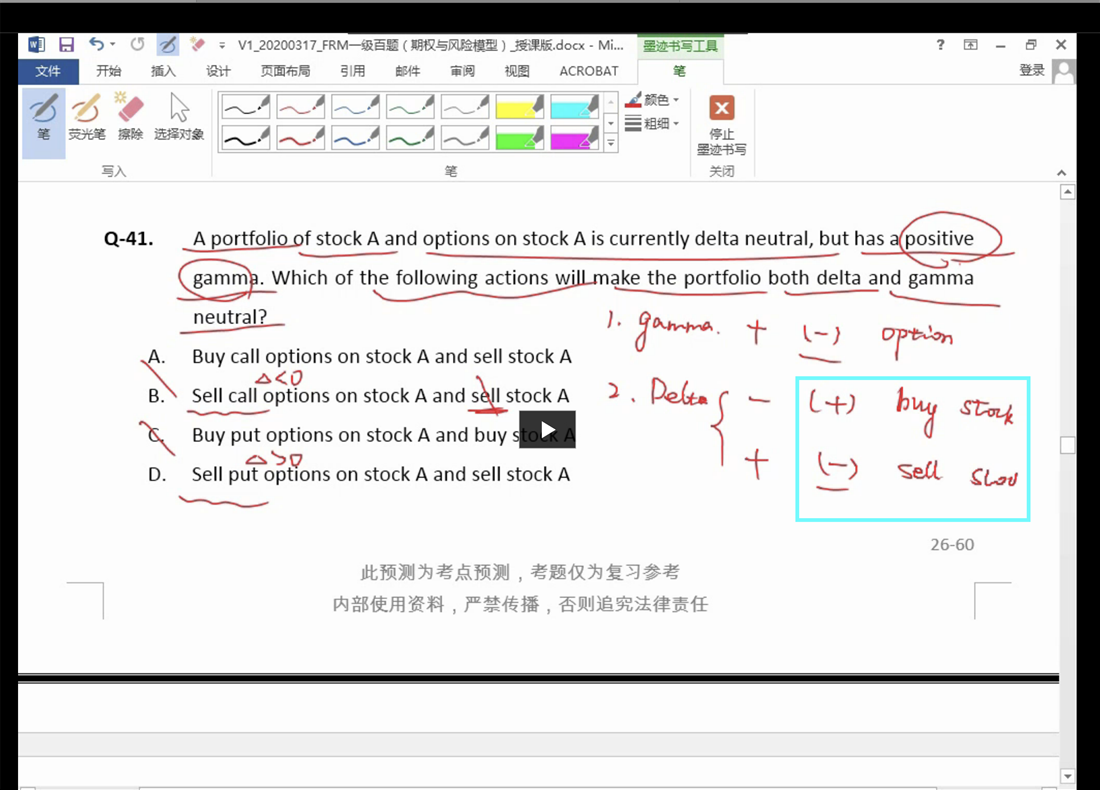Switch to the 开始 Home tab

click(x=109, y=71)
